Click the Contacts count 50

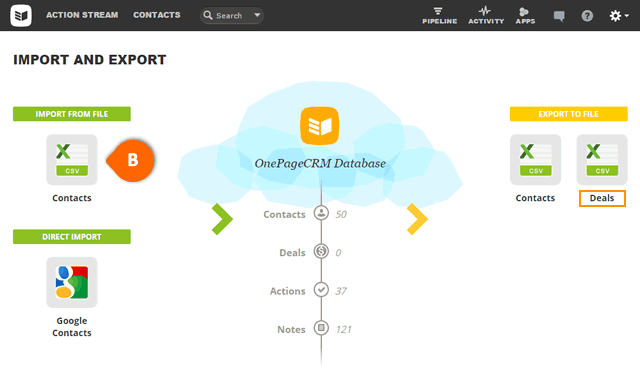[341, 215]
